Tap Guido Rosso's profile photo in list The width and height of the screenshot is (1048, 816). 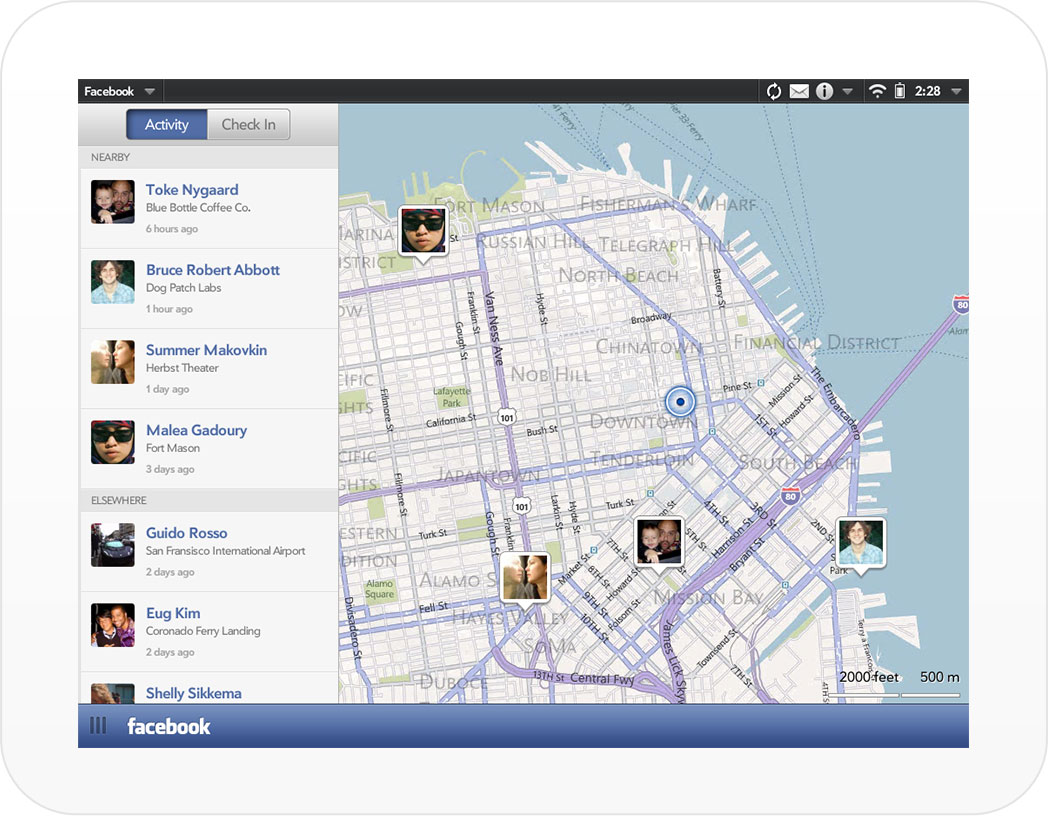click(113, 545)
